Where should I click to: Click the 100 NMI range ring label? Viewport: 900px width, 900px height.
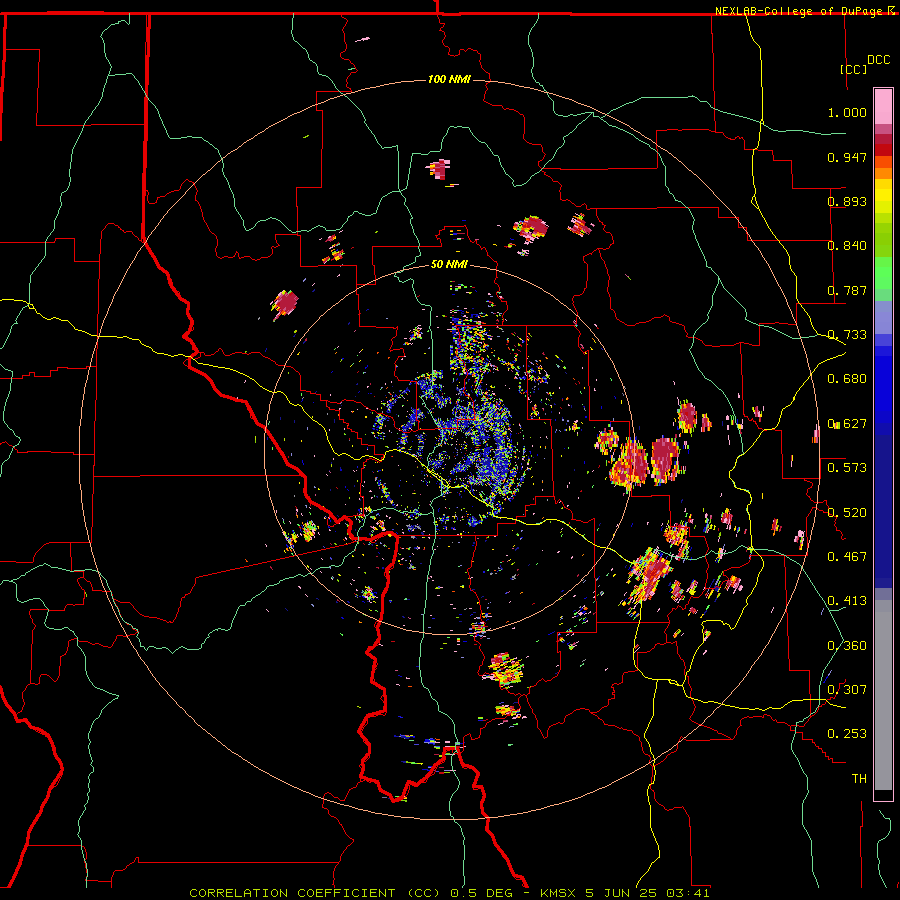point(449,79)
